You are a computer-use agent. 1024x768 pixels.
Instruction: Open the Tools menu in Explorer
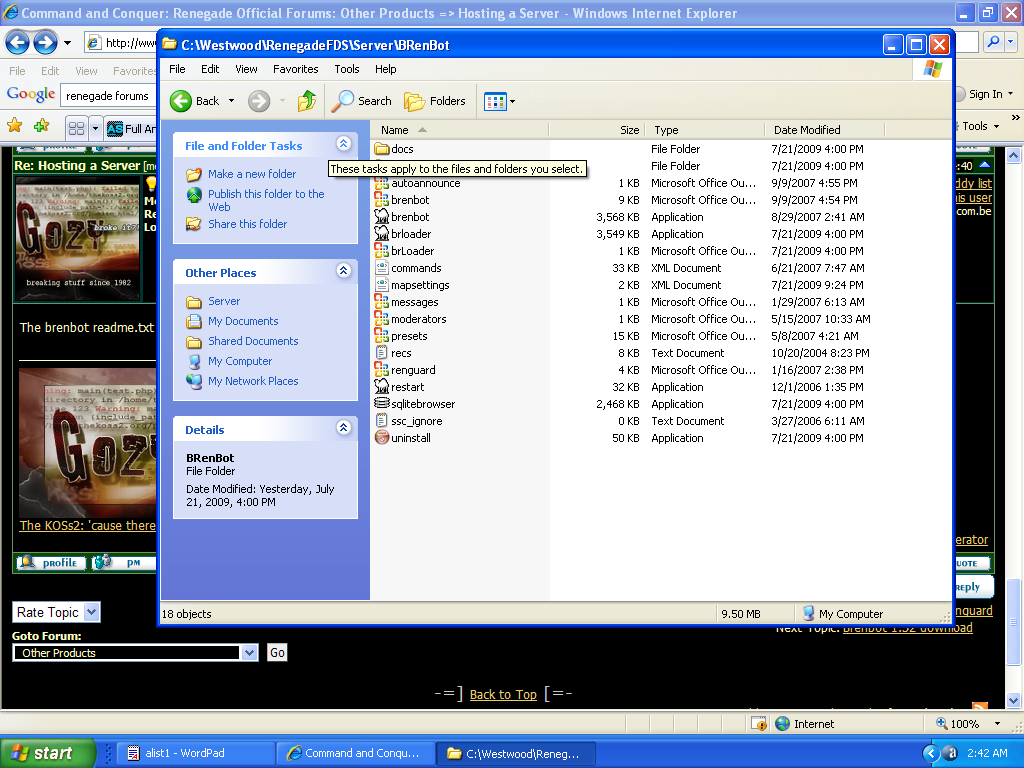pos(347,69)
